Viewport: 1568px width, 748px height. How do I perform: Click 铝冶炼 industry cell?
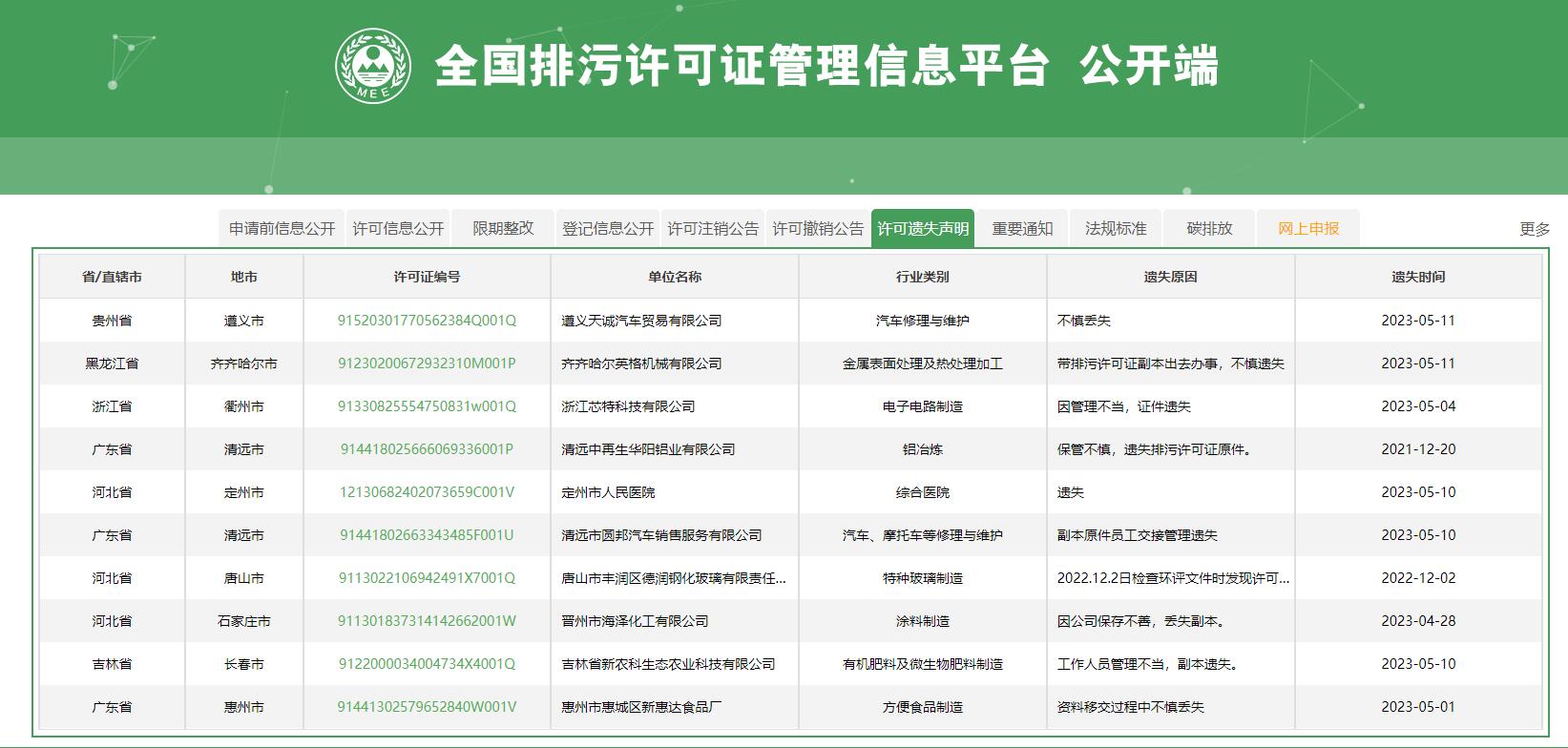click(x=923, y=449)
